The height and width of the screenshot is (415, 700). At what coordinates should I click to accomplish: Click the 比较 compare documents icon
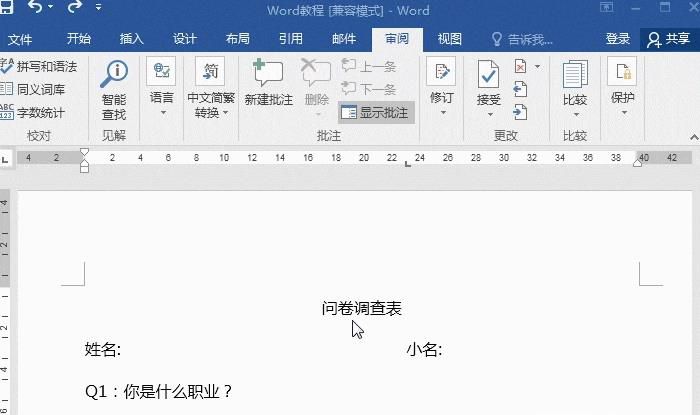(x=575, y=74)
